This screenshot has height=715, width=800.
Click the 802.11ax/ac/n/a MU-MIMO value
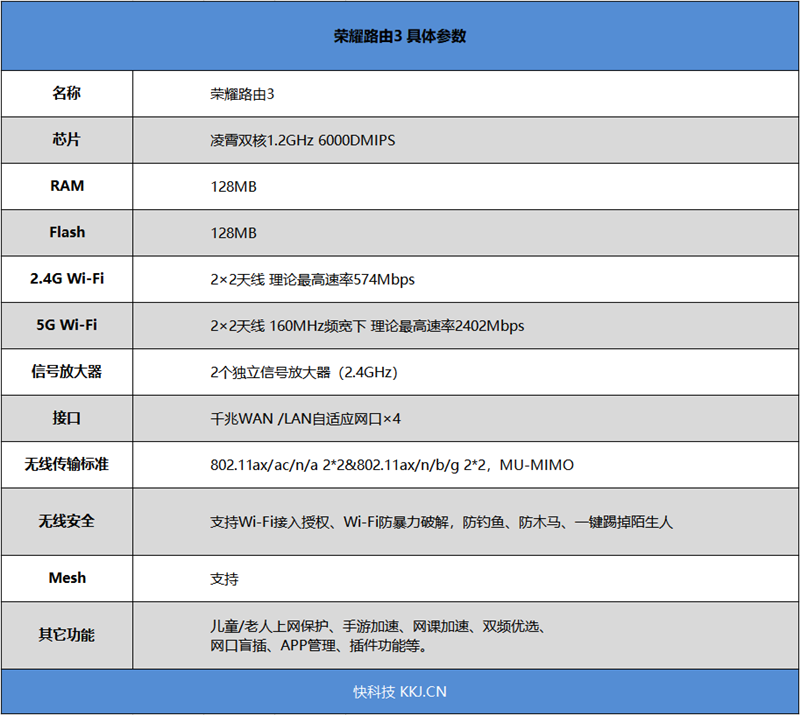[x=392, y=465]
